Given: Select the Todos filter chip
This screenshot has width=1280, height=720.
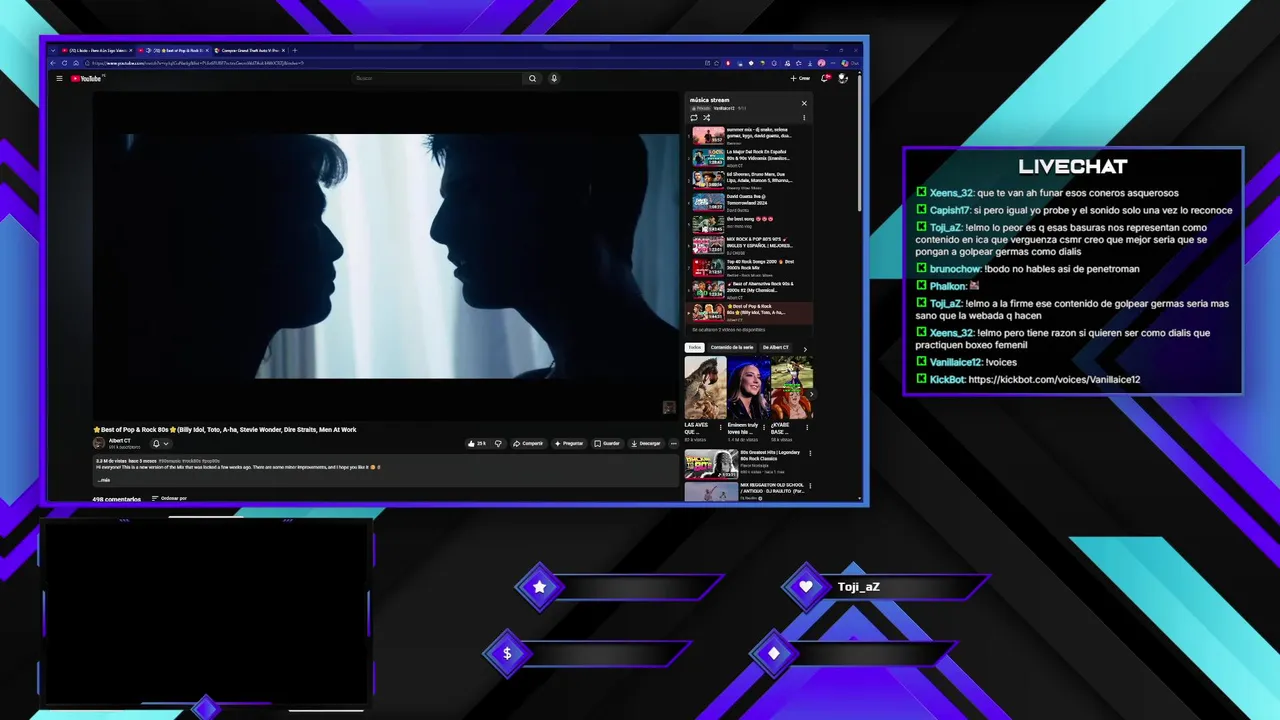Looking at the screenshot, I should click(x=695, y=347).
